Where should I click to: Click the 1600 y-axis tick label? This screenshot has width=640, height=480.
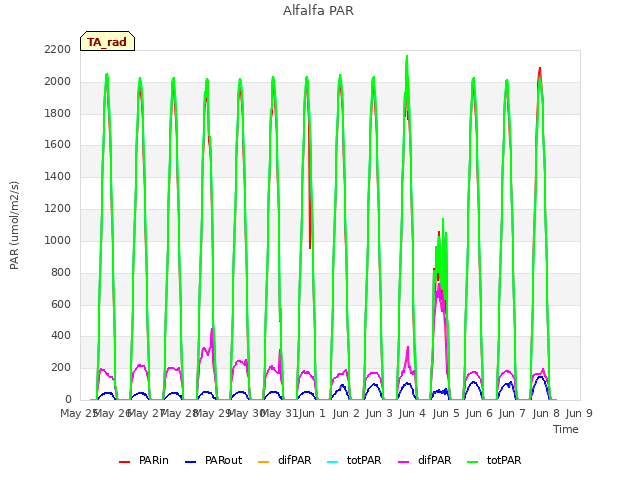tap(58, 145)
